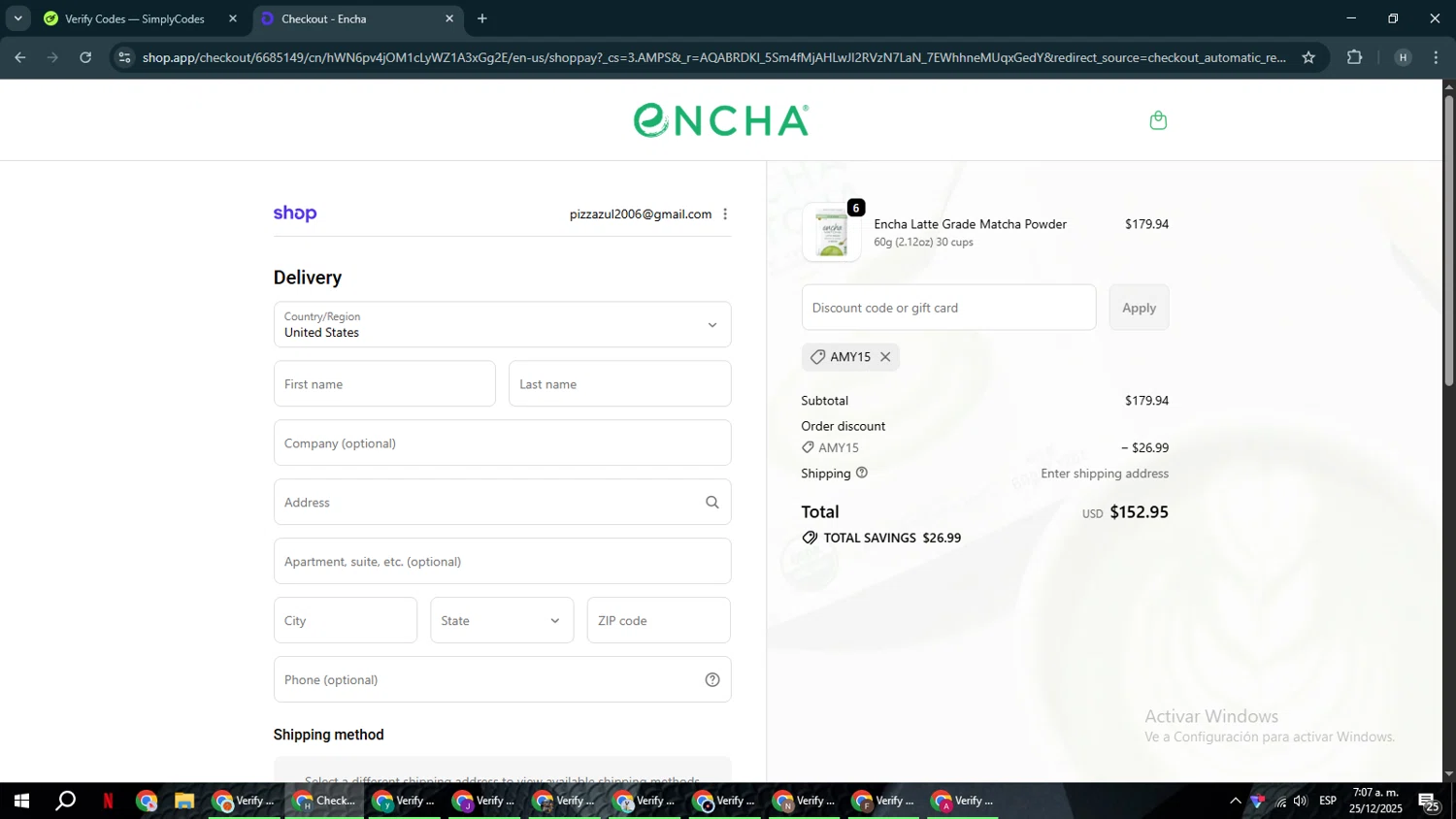Close the Checkout - Encha tab
1456x819 pixels.
449,18
